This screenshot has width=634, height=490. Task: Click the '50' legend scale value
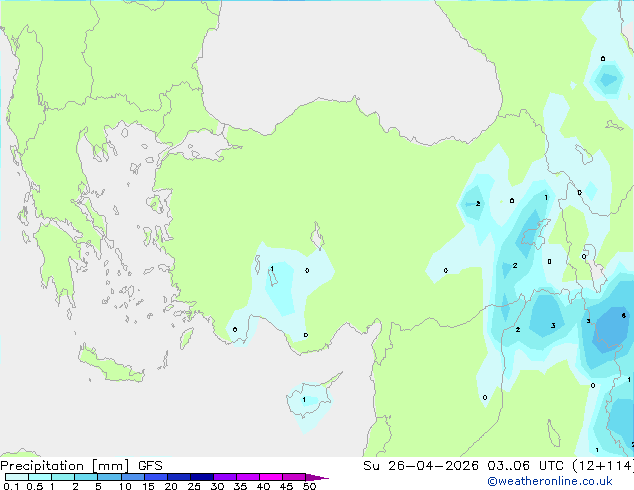tap(310, 486)
